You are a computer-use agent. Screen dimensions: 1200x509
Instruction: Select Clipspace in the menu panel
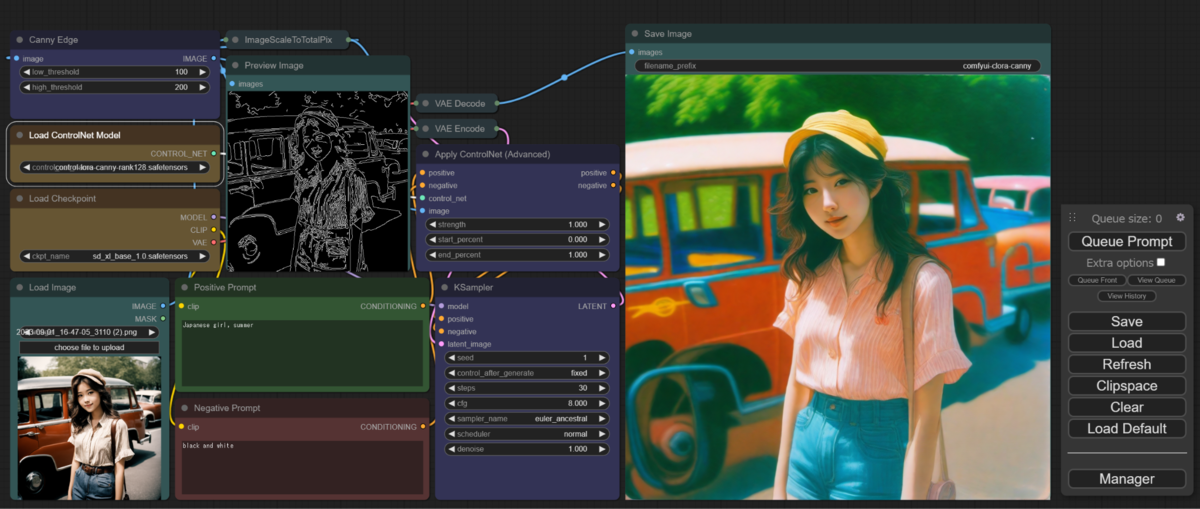coord(1126,386)
